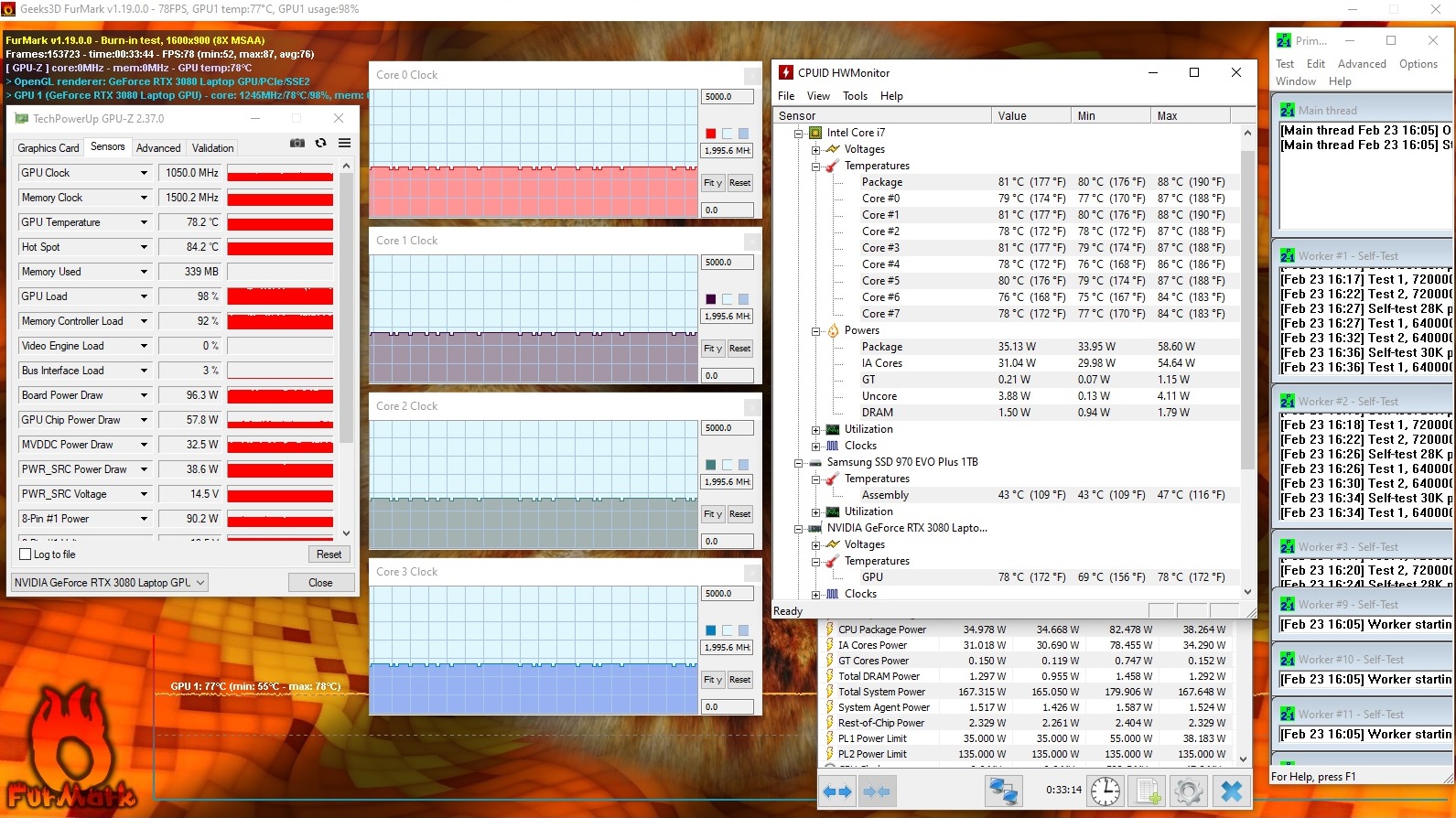
Task: Click Reset in Core 3 Clock panel
Action: pyautogui.click(x=739, y=680)
